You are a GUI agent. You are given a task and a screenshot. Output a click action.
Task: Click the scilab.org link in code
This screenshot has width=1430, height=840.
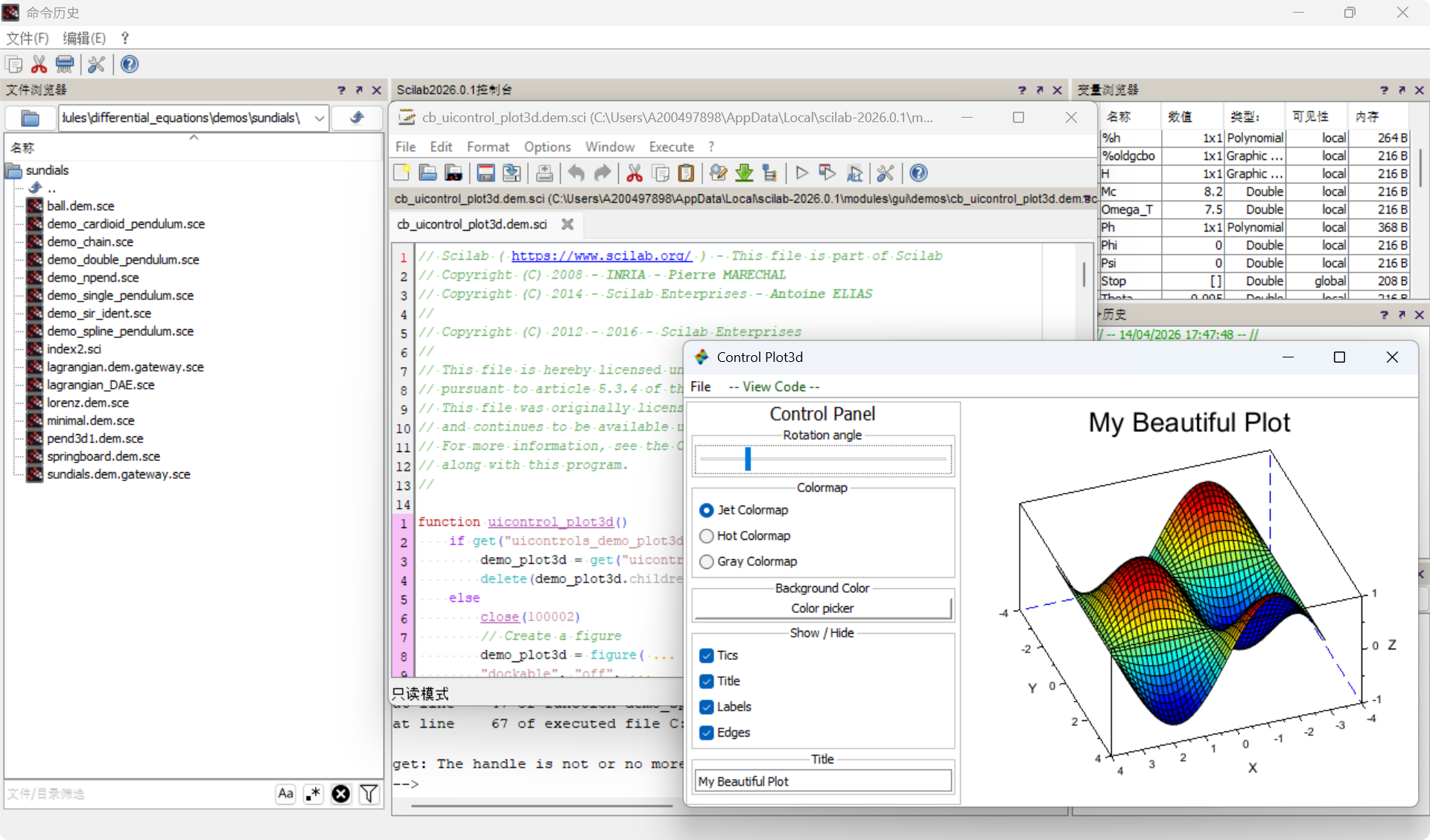pyautogui.click(x=601, y=255)
